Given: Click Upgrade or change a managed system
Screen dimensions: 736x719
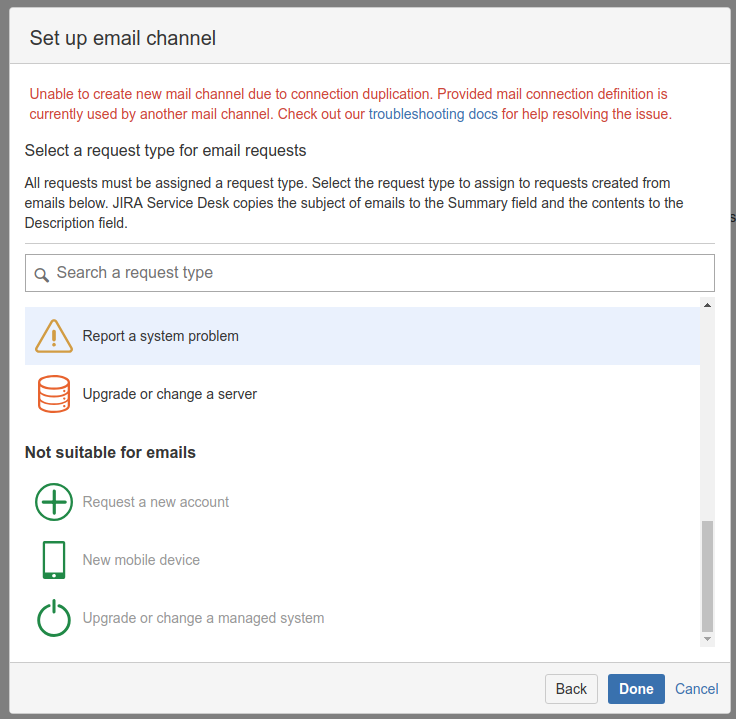Looking at the screenshot, I should (203, 618).
